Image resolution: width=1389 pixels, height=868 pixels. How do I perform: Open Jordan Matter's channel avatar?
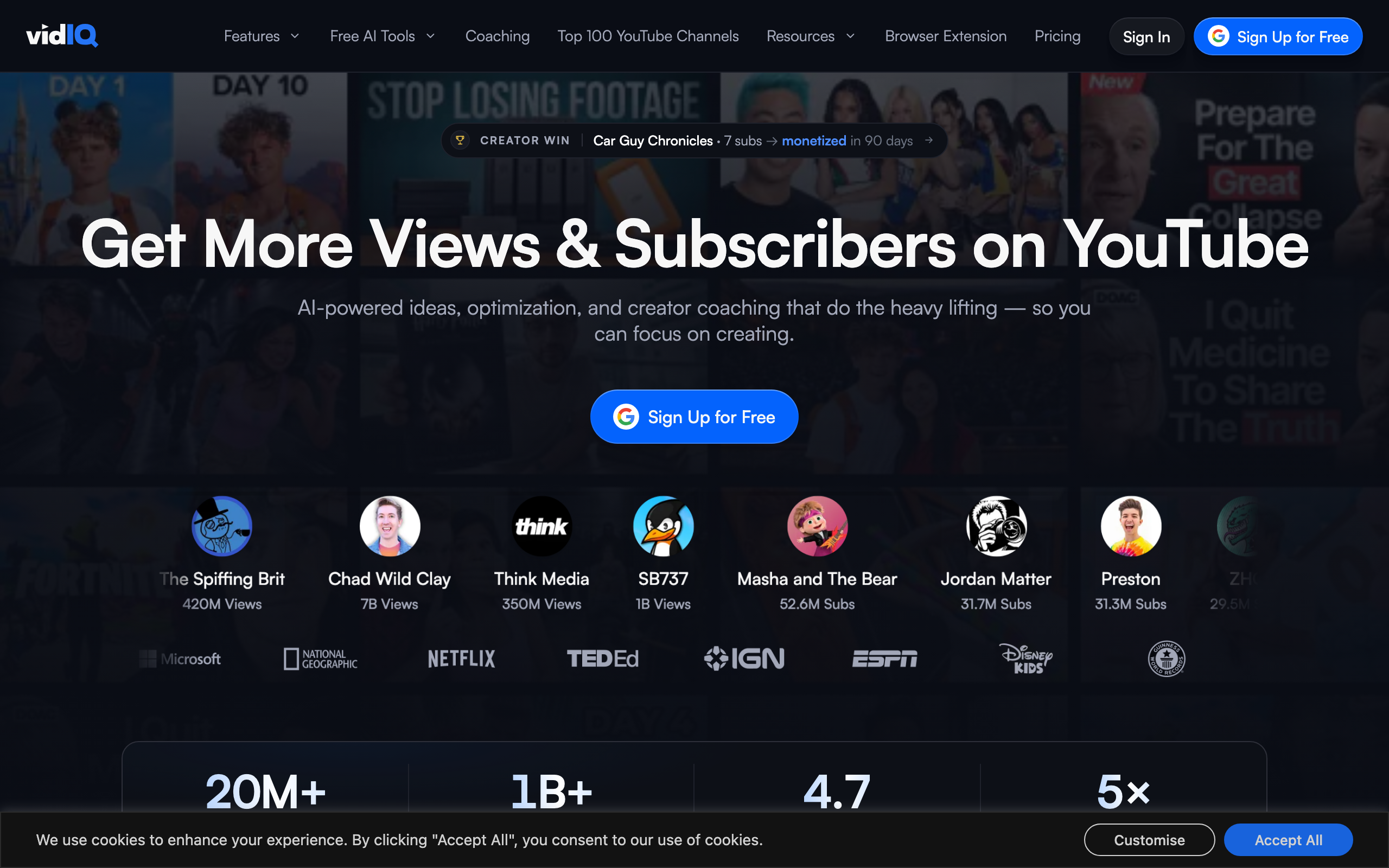996,526
